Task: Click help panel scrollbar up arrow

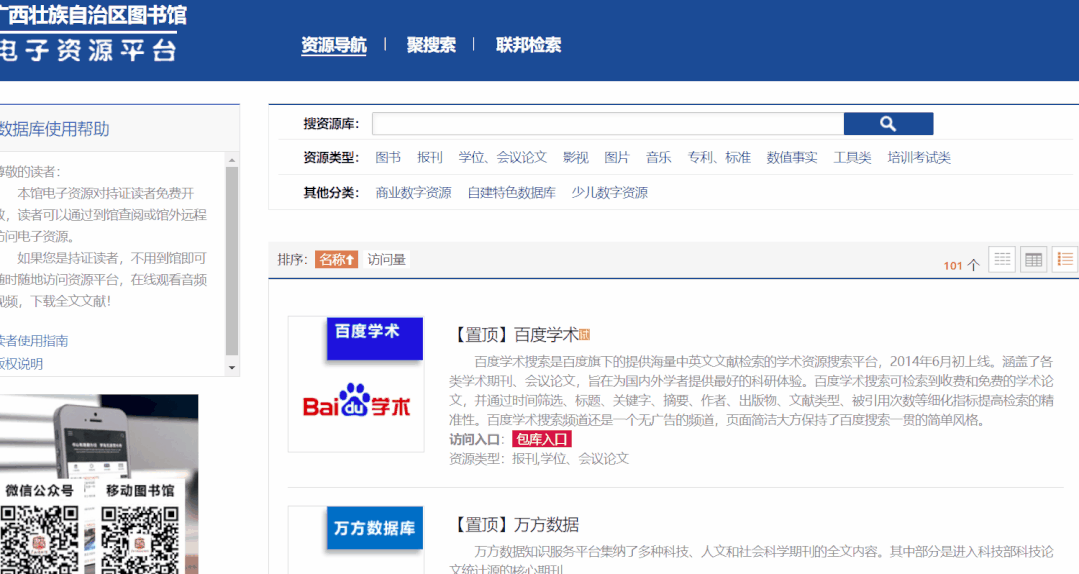Action: point(232,160)
